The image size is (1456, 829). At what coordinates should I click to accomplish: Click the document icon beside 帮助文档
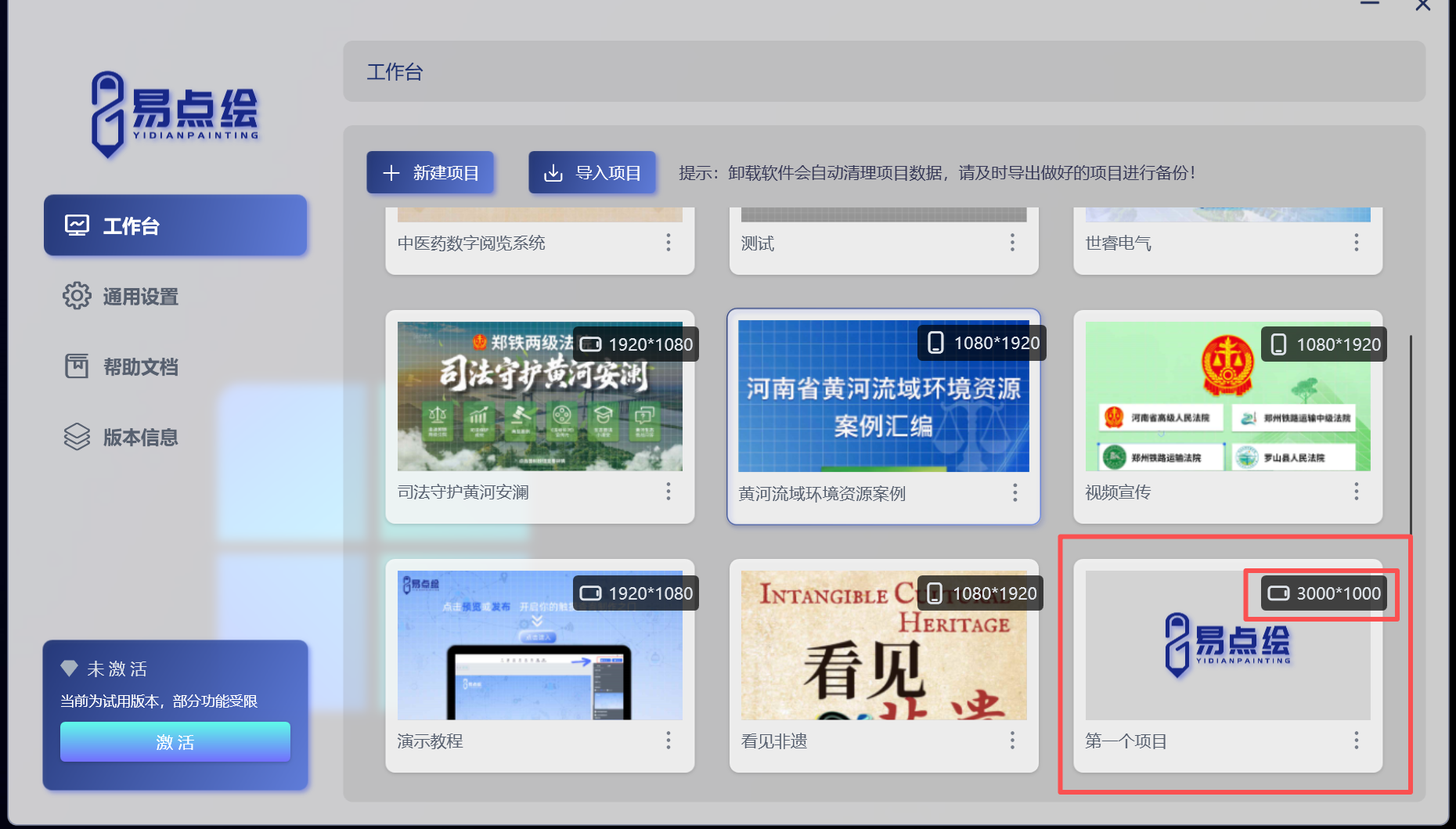(x=77, y=366)
